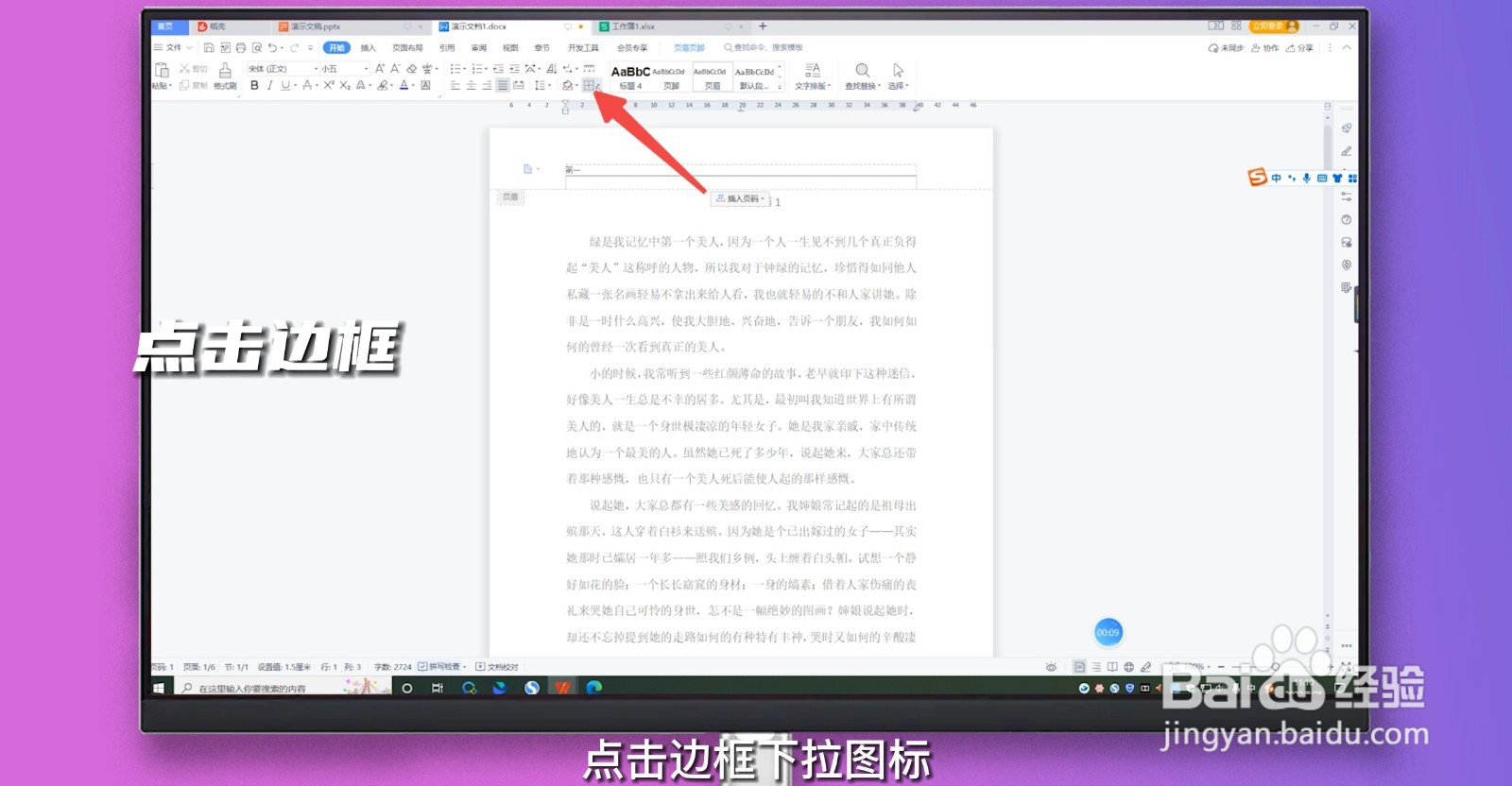The image size is (1512, 786).
Task: Click the character border icon
Action: [425, 85]
